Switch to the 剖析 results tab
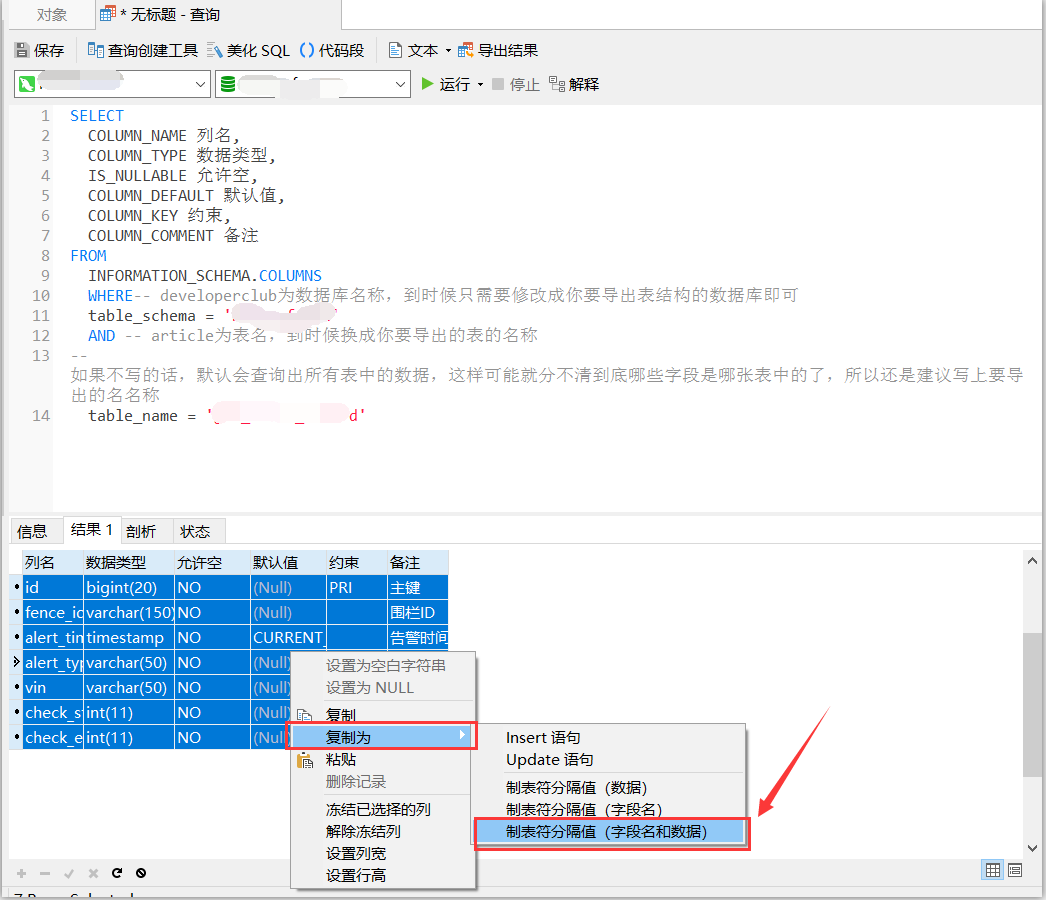Viewport: 1046px width, 900px height. tap(141, 530)
